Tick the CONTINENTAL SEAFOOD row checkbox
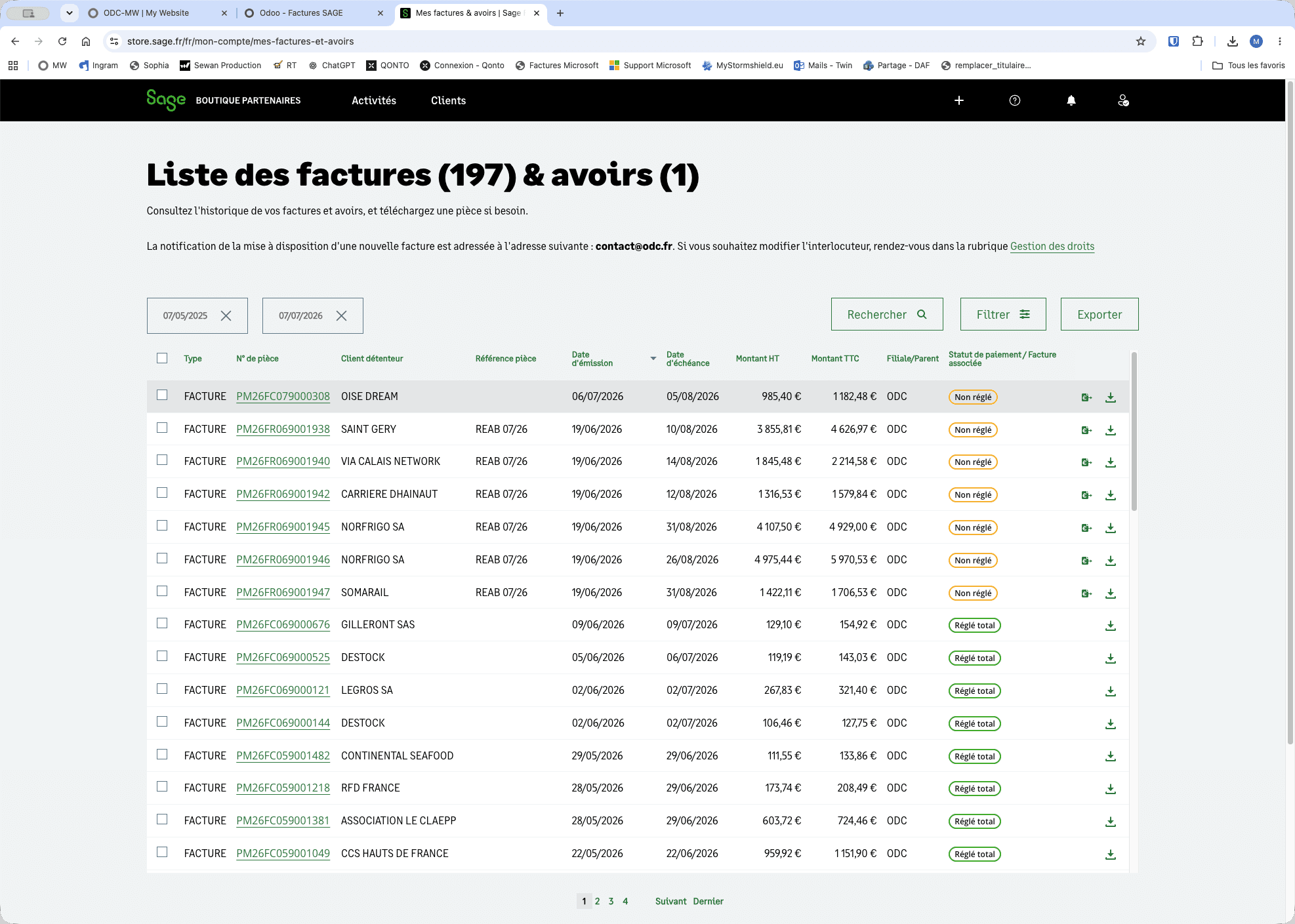The height and width of the screenshot is (924, 1295). (162, 754)
